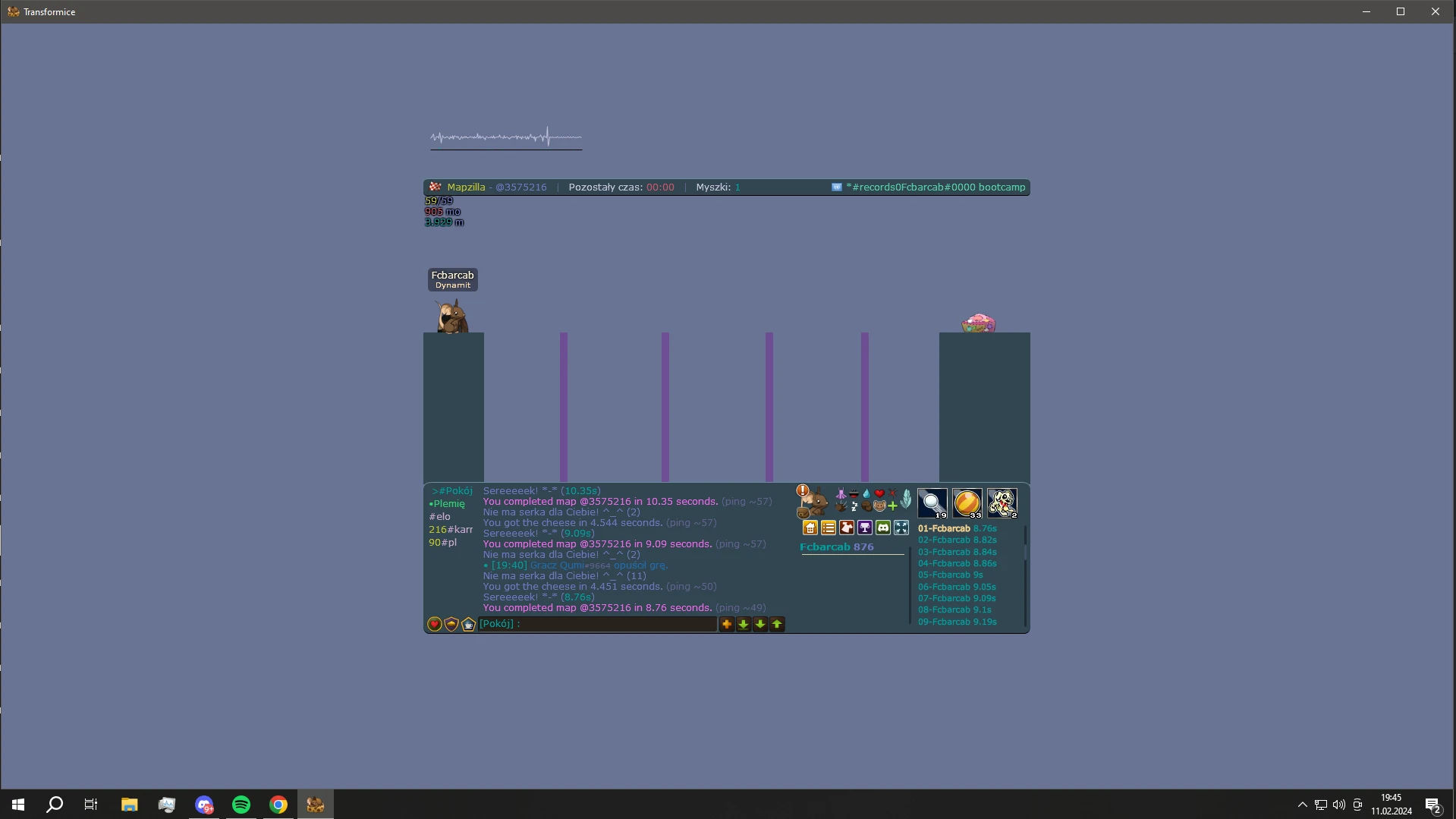The height and width of the screenshot is (819, 1456).
Task: Click the orange plus chat button
Action: [x=727, y=624]
